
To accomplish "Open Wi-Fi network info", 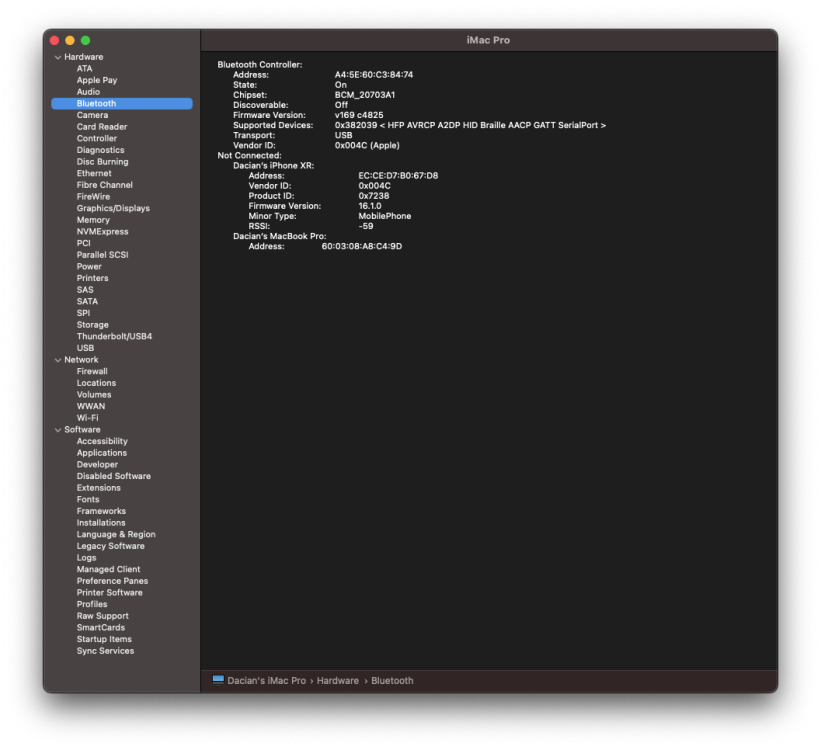I will (x=87, y=418).
